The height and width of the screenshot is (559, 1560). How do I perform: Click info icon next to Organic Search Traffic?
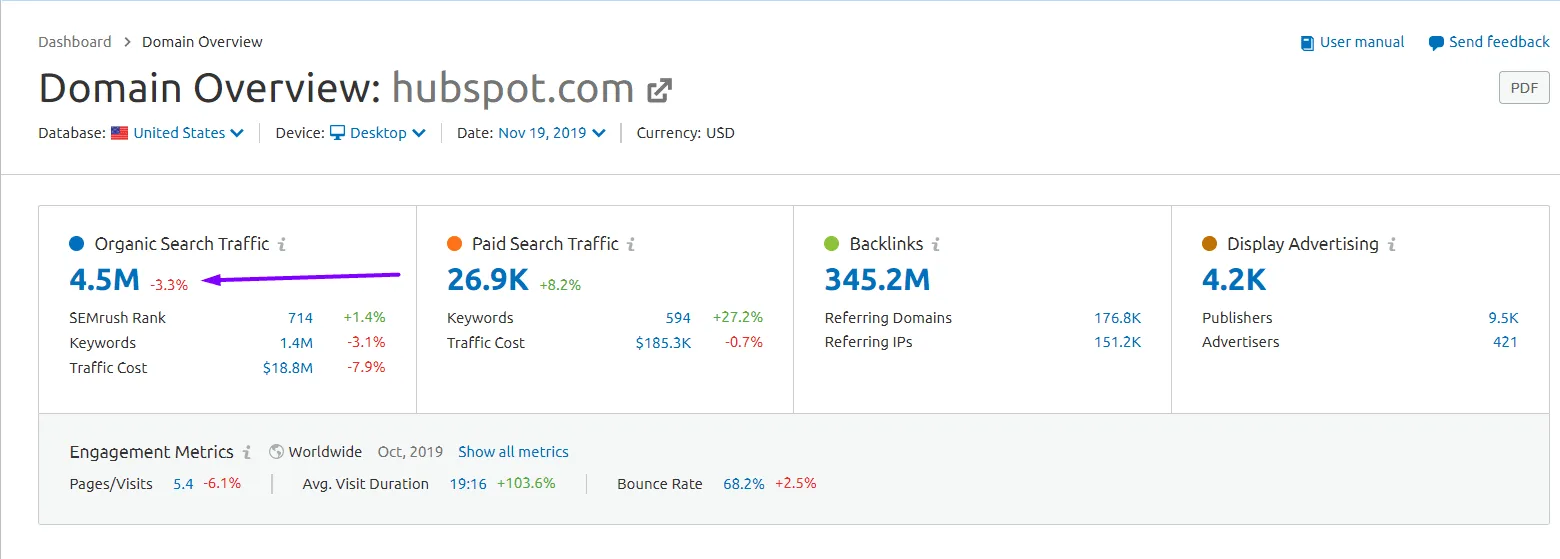click(282, 244)
